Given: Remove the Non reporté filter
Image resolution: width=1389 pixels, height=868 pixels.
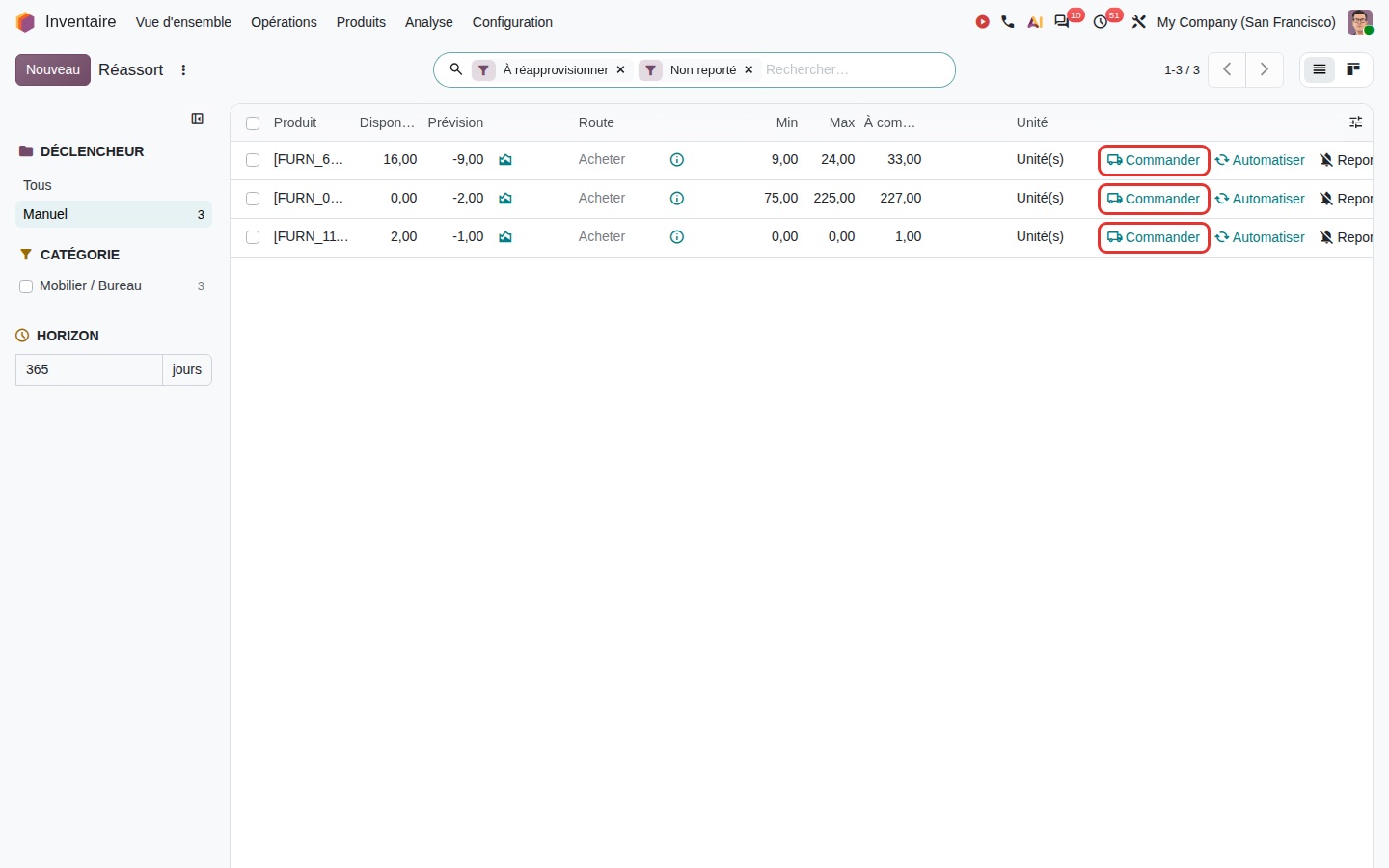Looking at the screenshot, I should point(749,70).
